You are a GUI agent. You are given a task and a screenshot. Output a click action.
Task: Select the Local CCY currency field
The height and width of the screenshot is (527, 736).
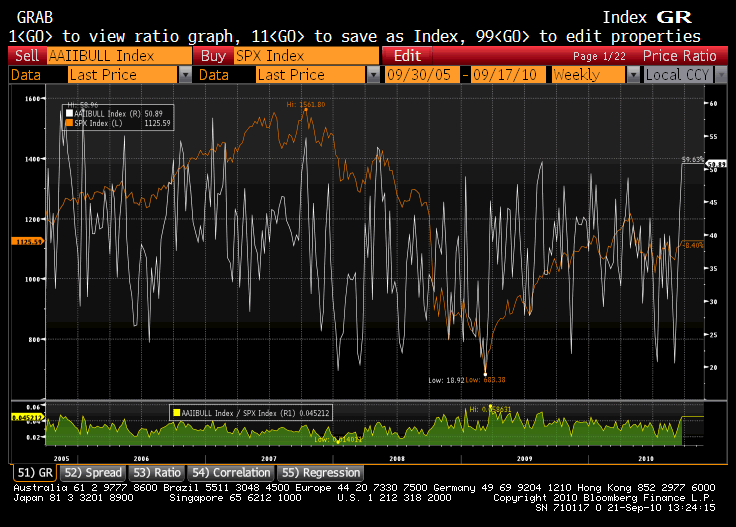(678, 75)
